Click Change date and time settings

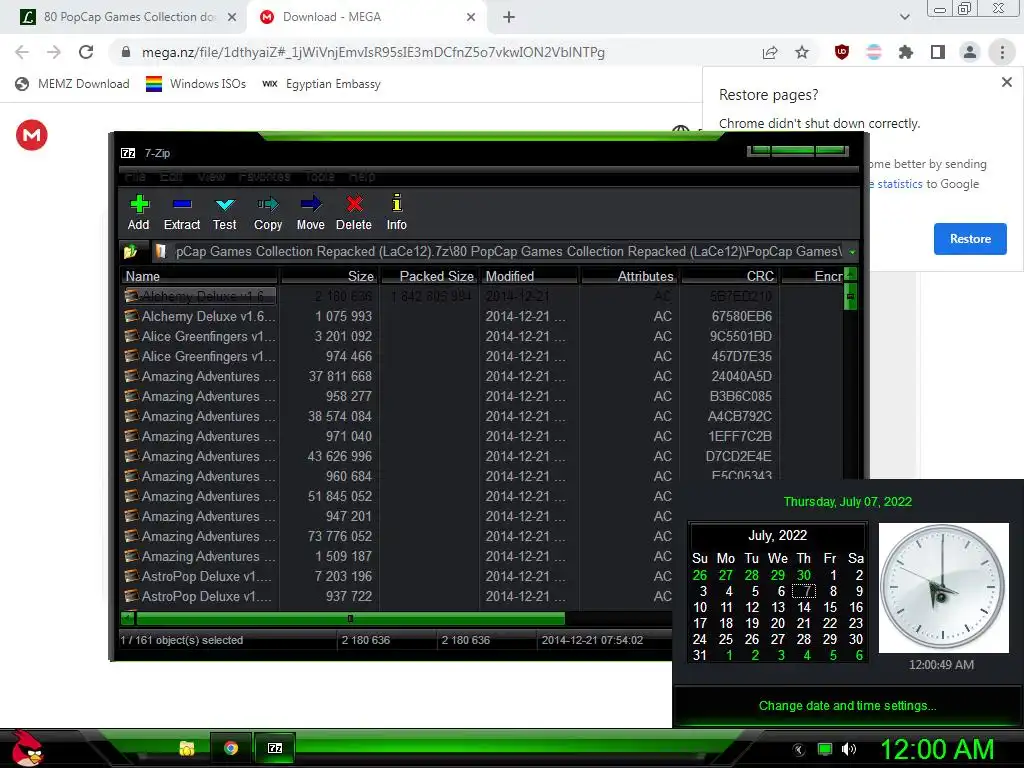[847, 705]
